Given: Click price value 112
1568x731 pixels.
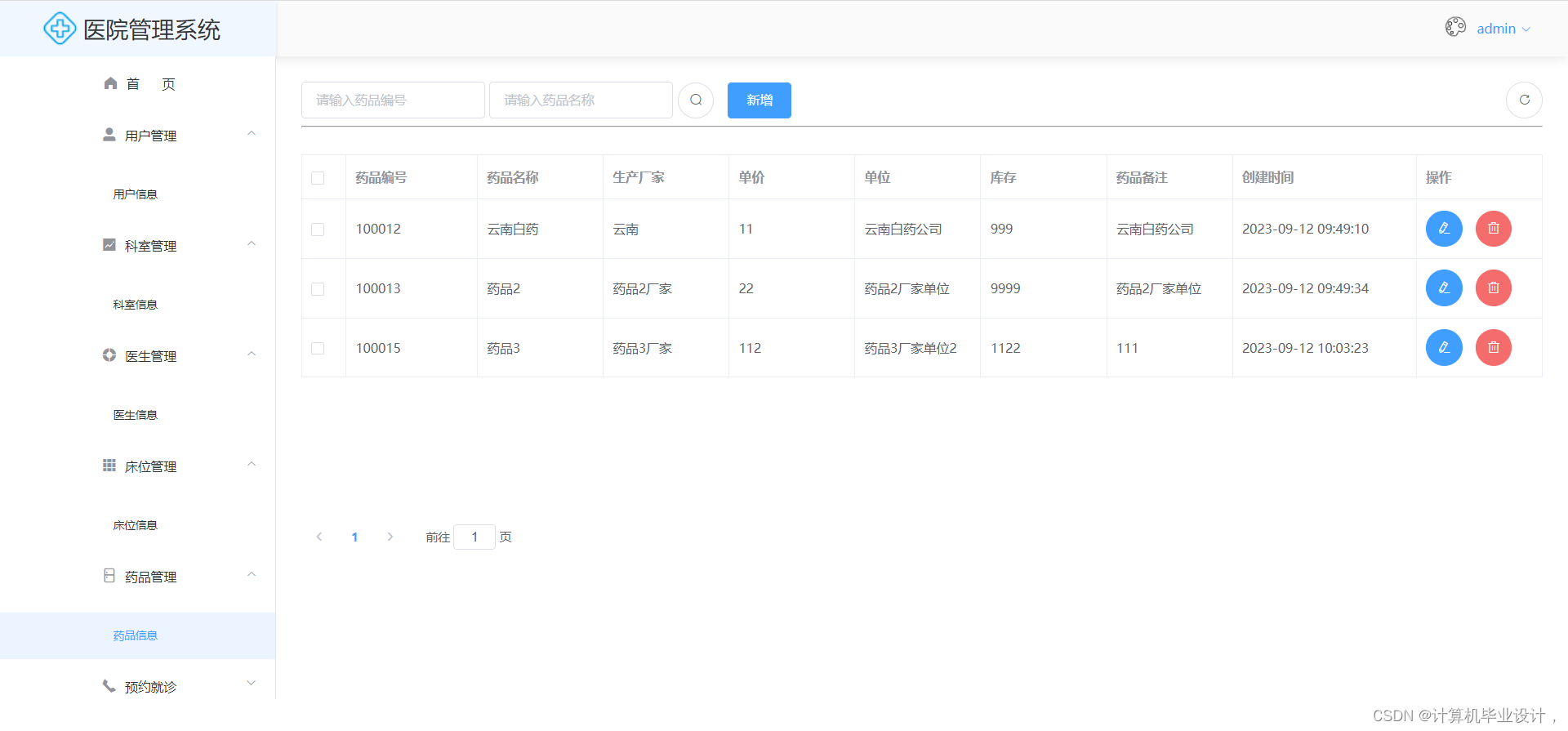Looking at the screenshot, I should pos(750,348).
